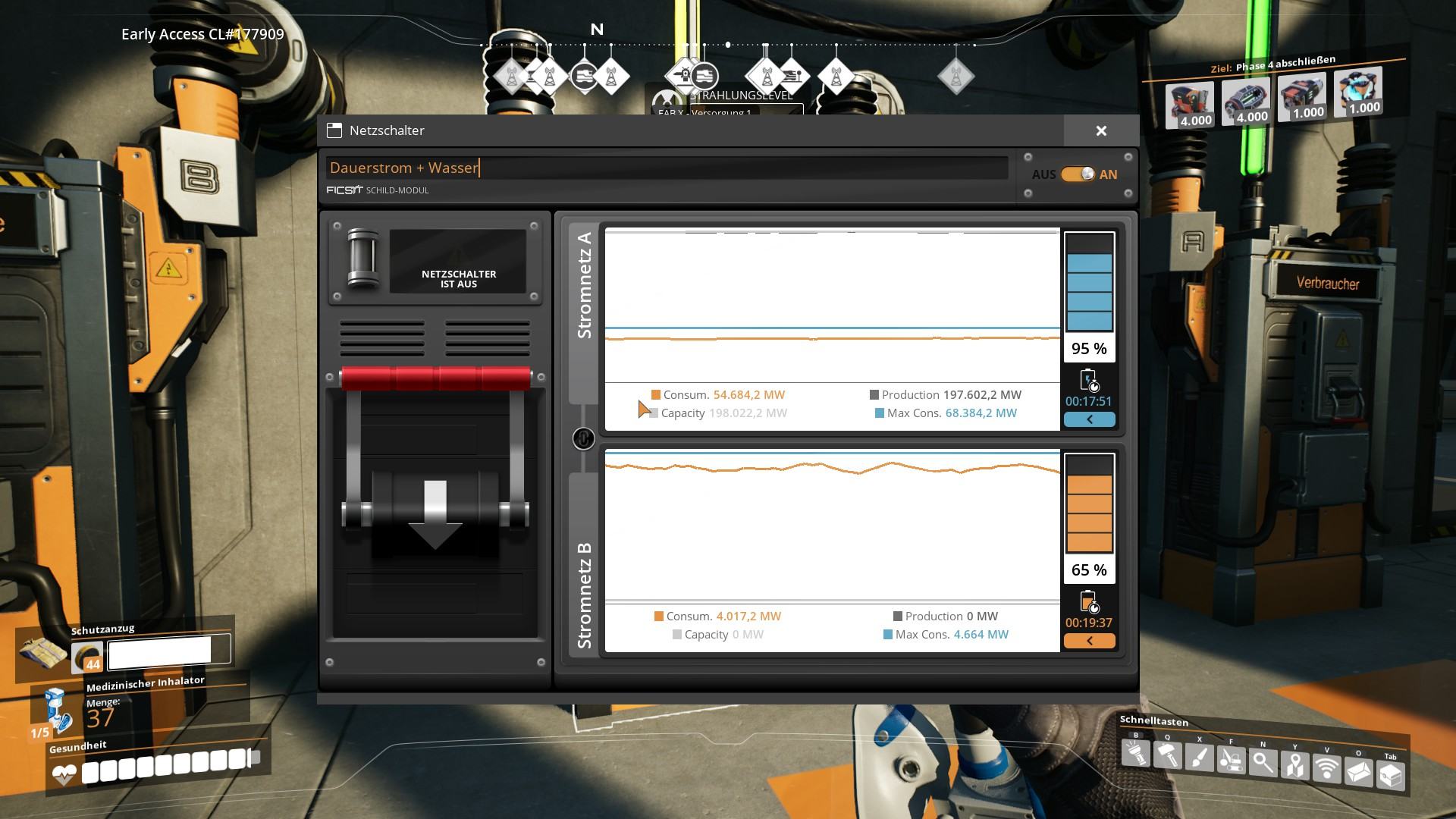Click the third goal item icon showing 1.000
Viewport: 1456px width, 819px height.
pyautogui.click(x=1301, y=98)
